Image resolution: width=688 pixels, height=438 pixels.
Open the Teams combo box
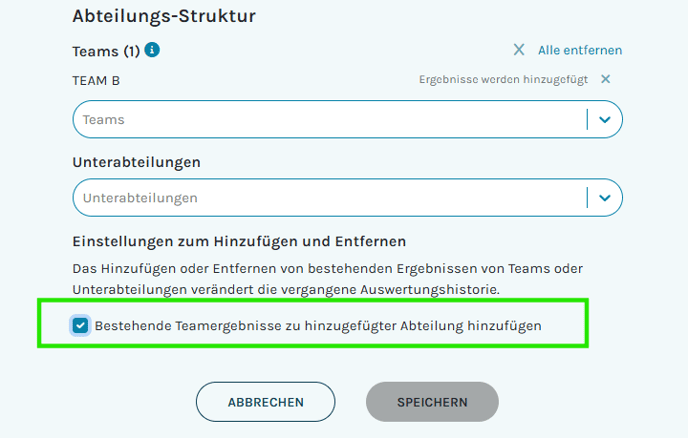pyautogui.click(x=330, y=120)
